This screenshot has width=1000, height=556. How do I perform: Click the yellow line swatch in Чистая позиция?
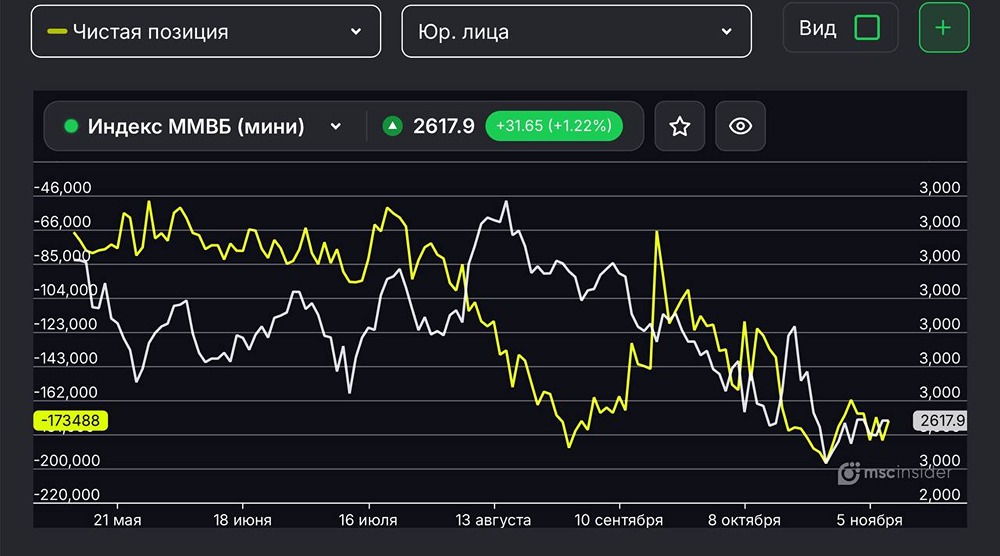coord(57,31)
